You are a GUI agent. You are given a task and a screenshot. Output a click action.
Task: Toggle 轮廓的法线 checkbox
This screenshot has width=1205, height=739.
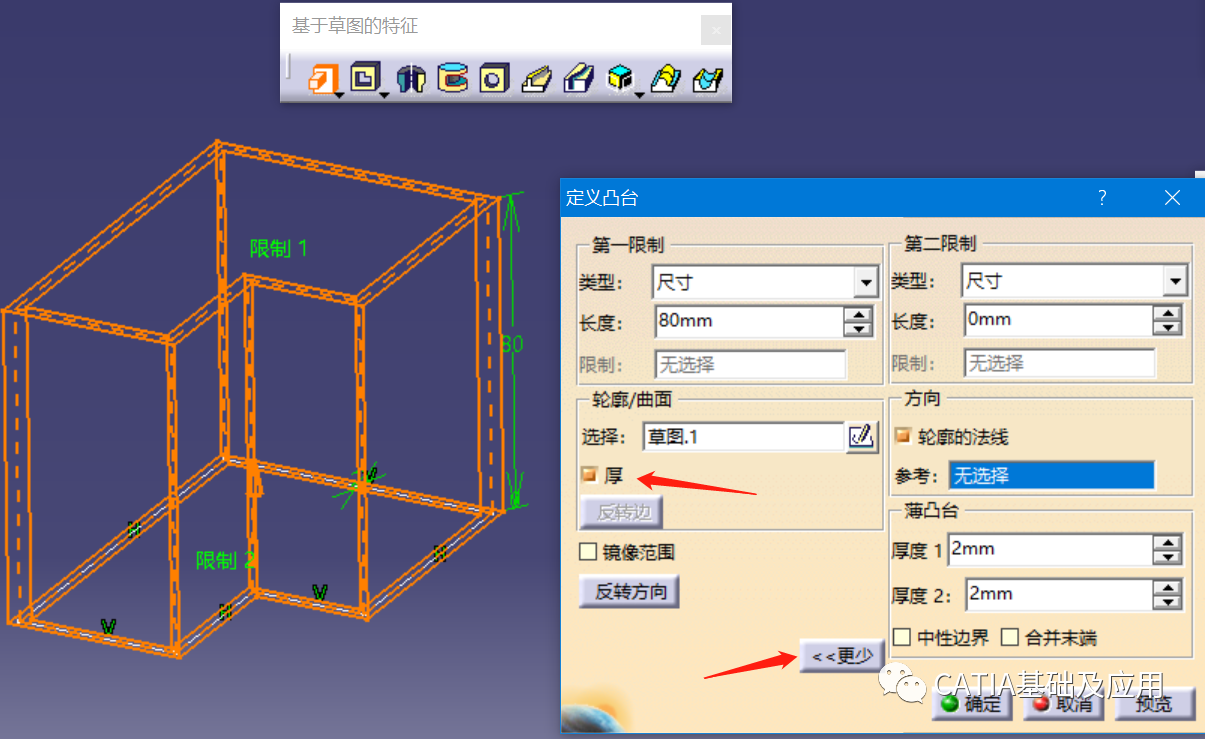(x=902, y=436)
